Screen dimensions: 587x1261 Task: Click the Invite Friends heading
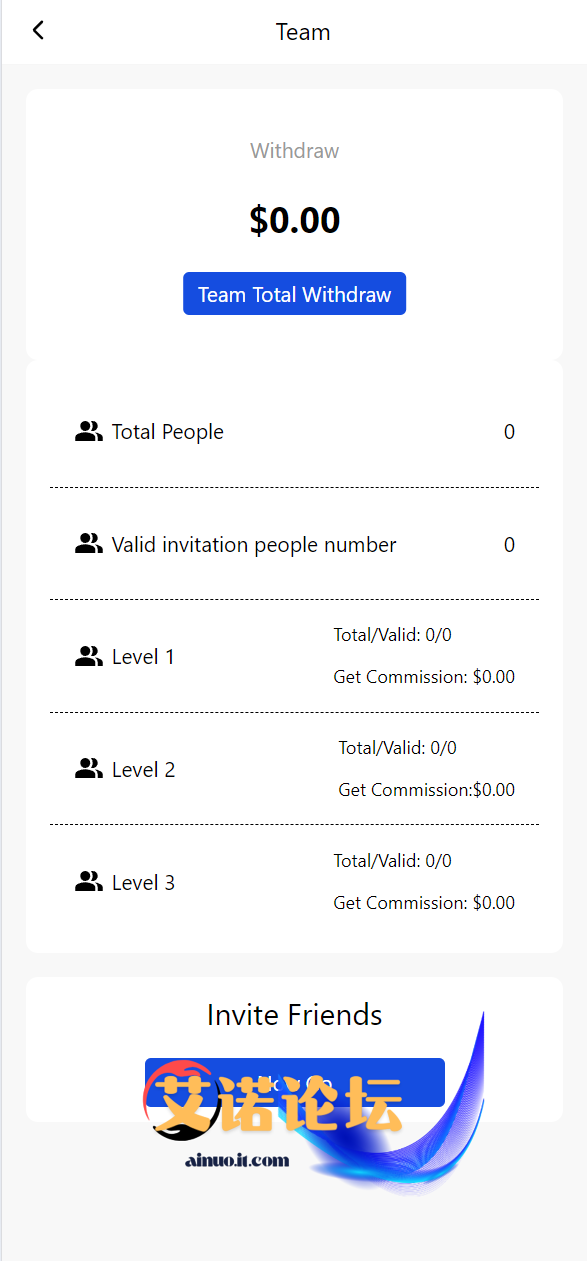pyautogui.click(x=294, y=1015)
